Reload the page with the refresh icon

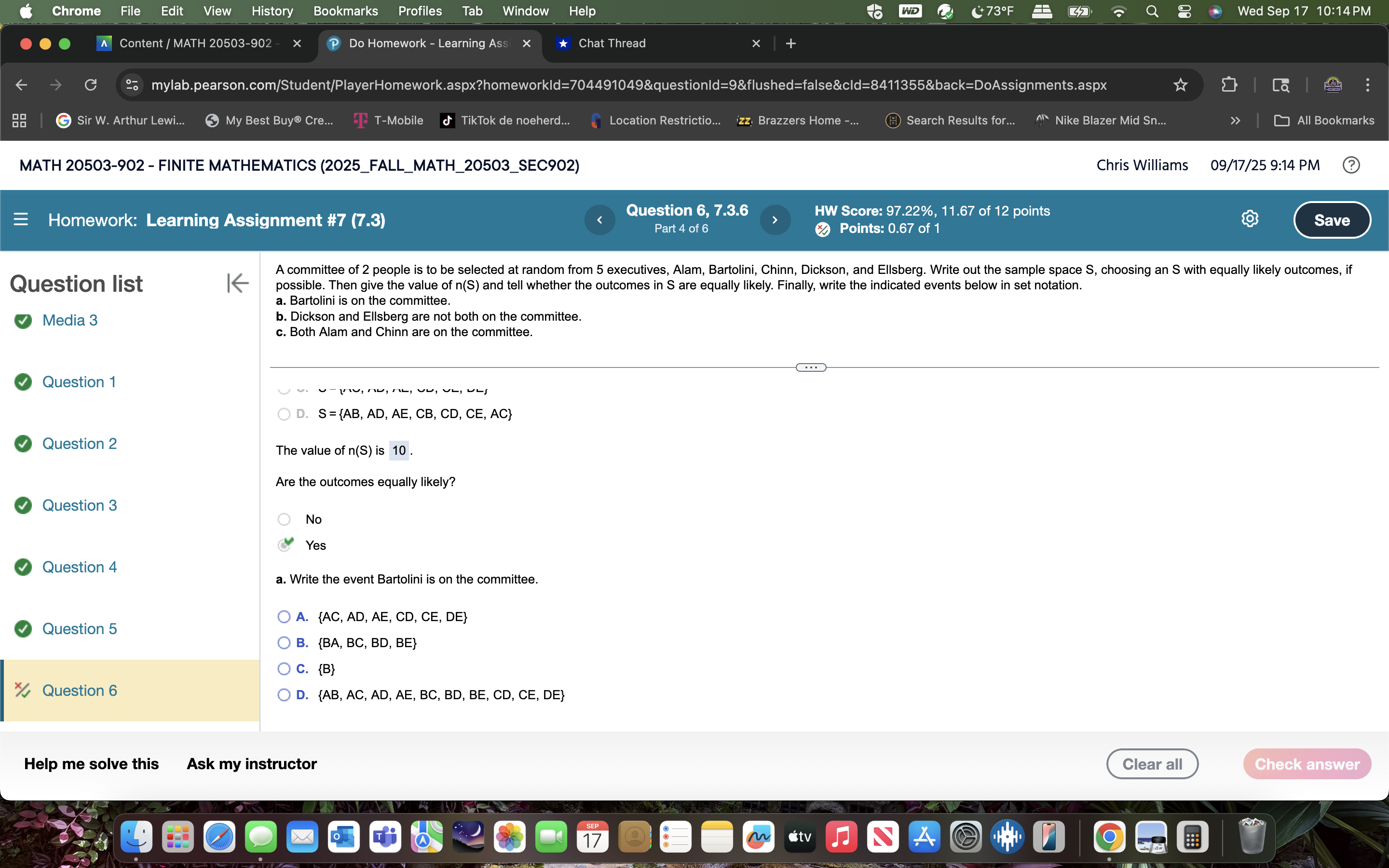coord(91,84)
